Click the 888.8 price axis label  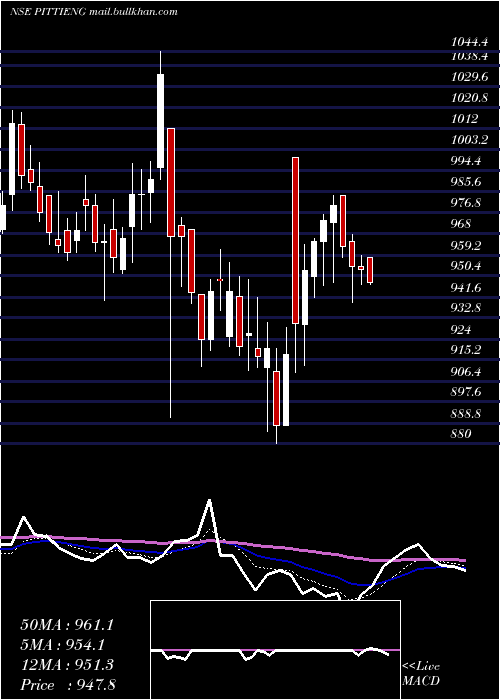466,414
